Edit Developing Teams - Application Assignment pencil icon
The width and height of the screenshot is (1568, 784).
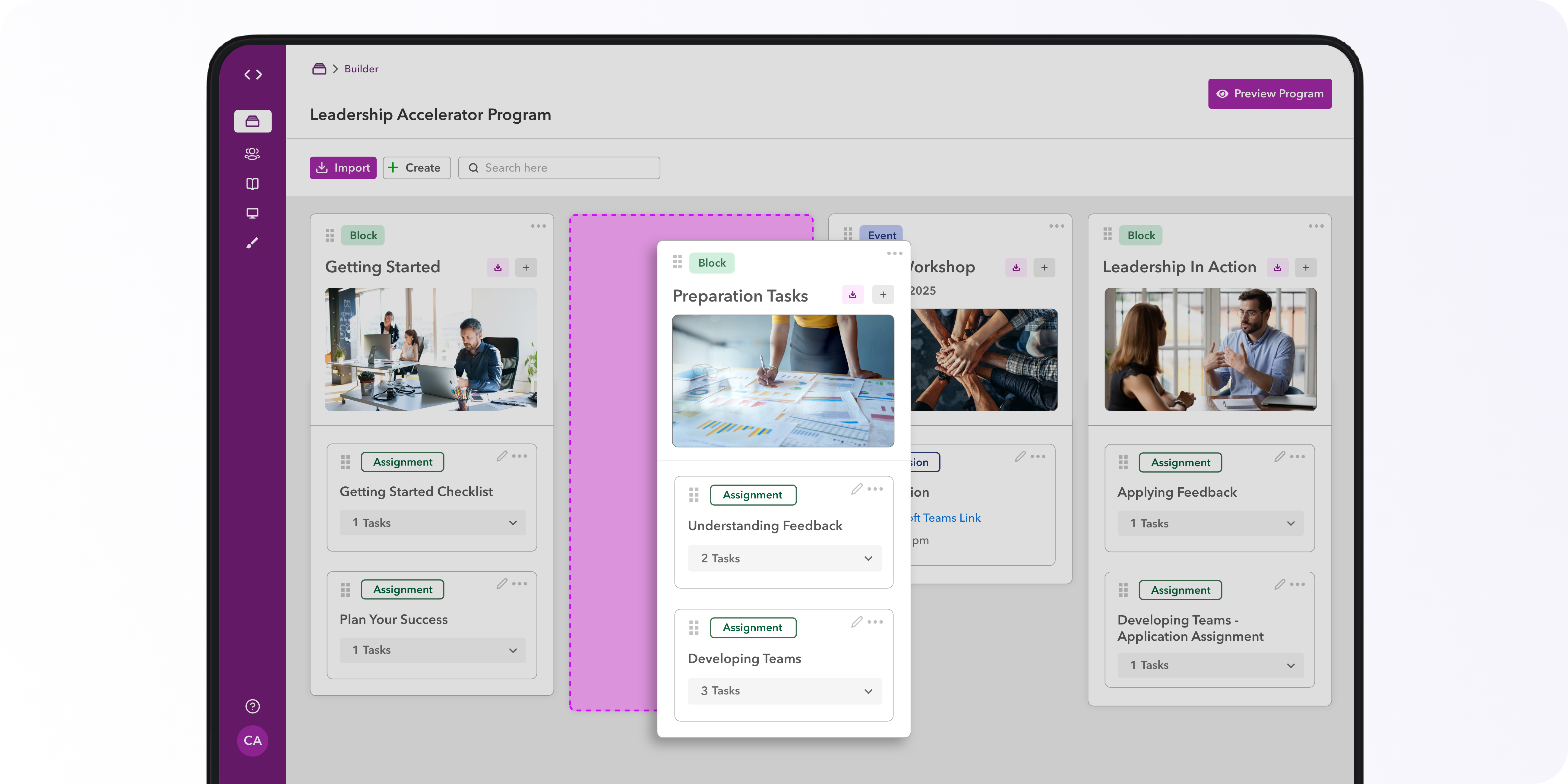pos(1279,584)
